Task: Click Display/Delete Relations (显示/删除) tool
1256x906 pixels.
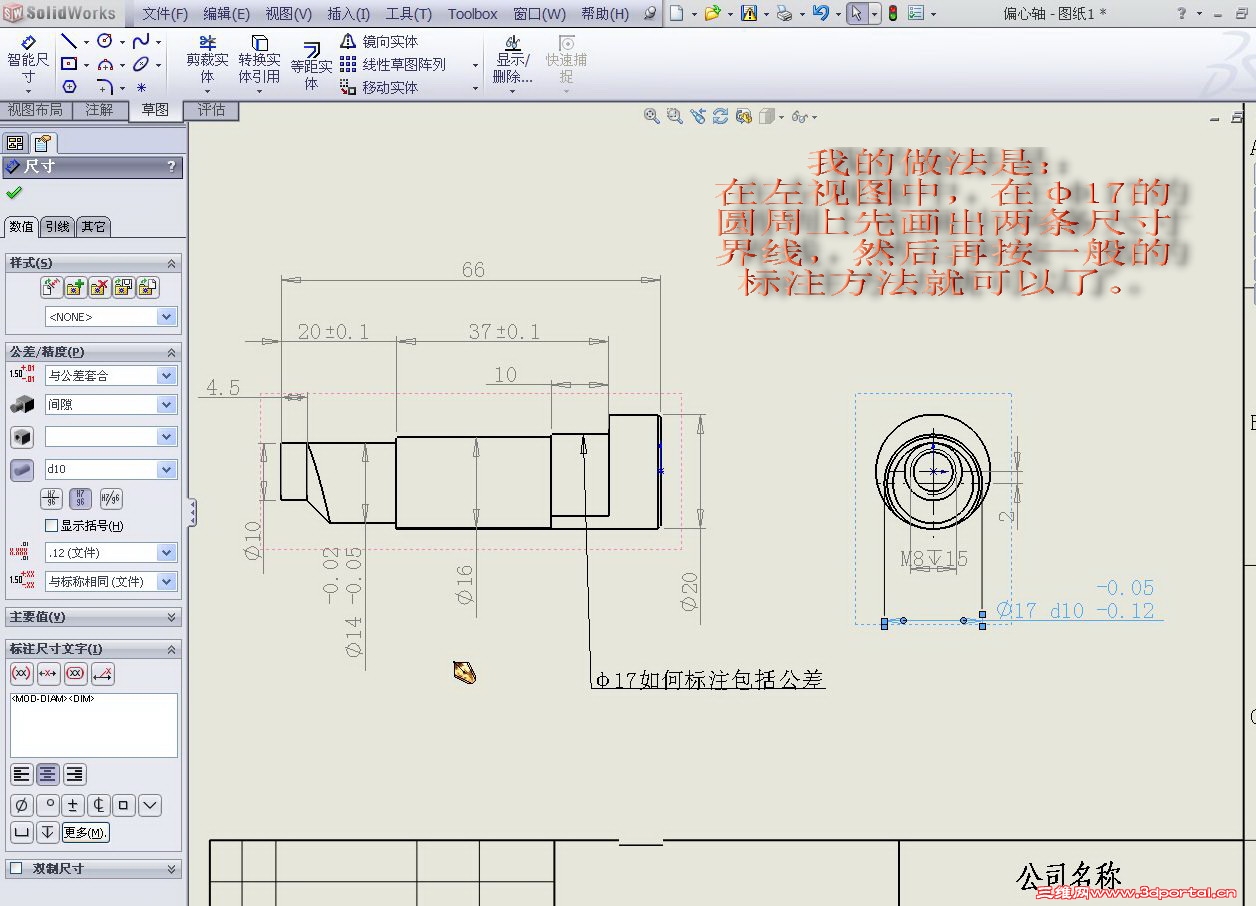Action: point(513,60)
